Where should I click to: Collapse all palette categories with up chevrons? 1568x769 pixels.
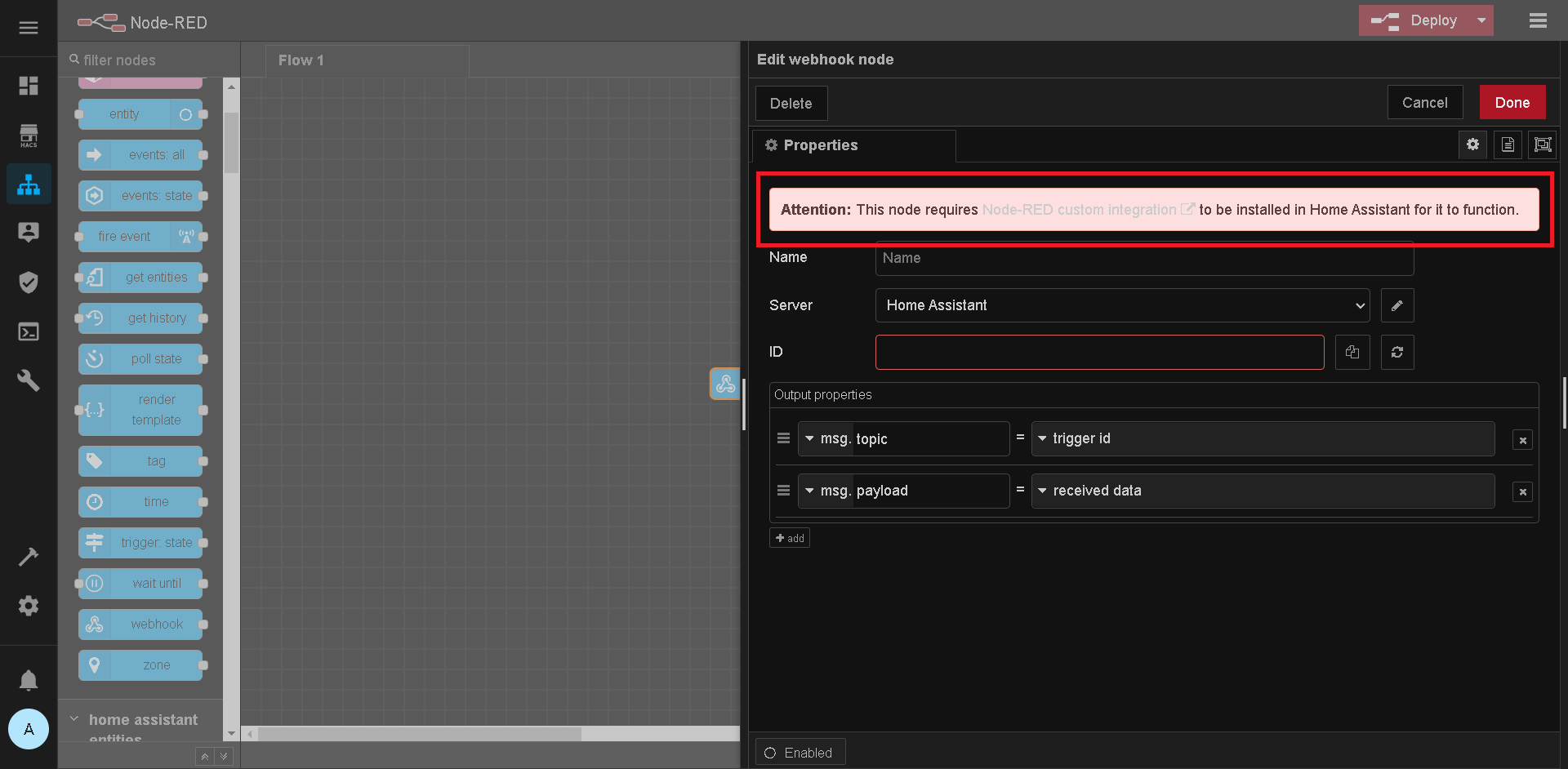click(x=205, y=756)
